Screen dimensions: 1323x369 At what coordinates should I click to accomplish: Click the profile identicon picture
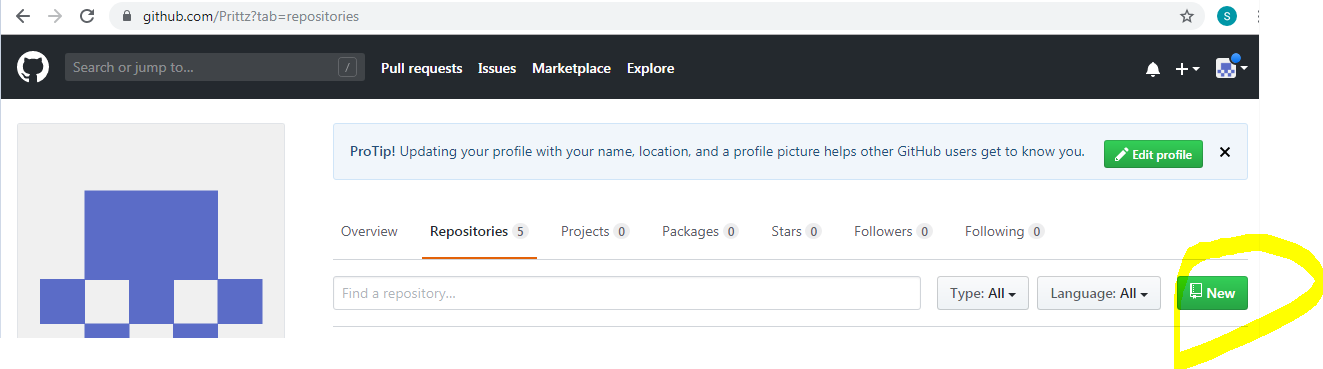pos(151,231)
